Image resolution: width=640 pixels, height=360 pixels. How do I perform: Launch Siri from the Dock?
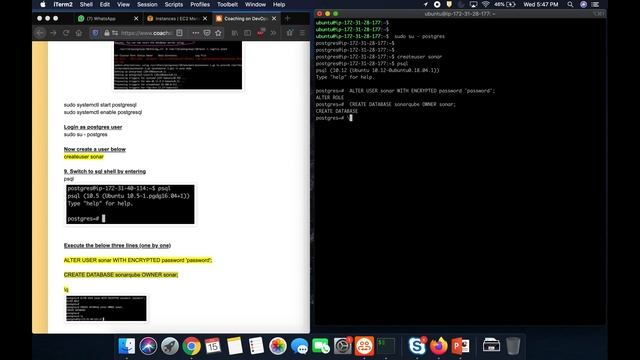(x=148, y=346)
